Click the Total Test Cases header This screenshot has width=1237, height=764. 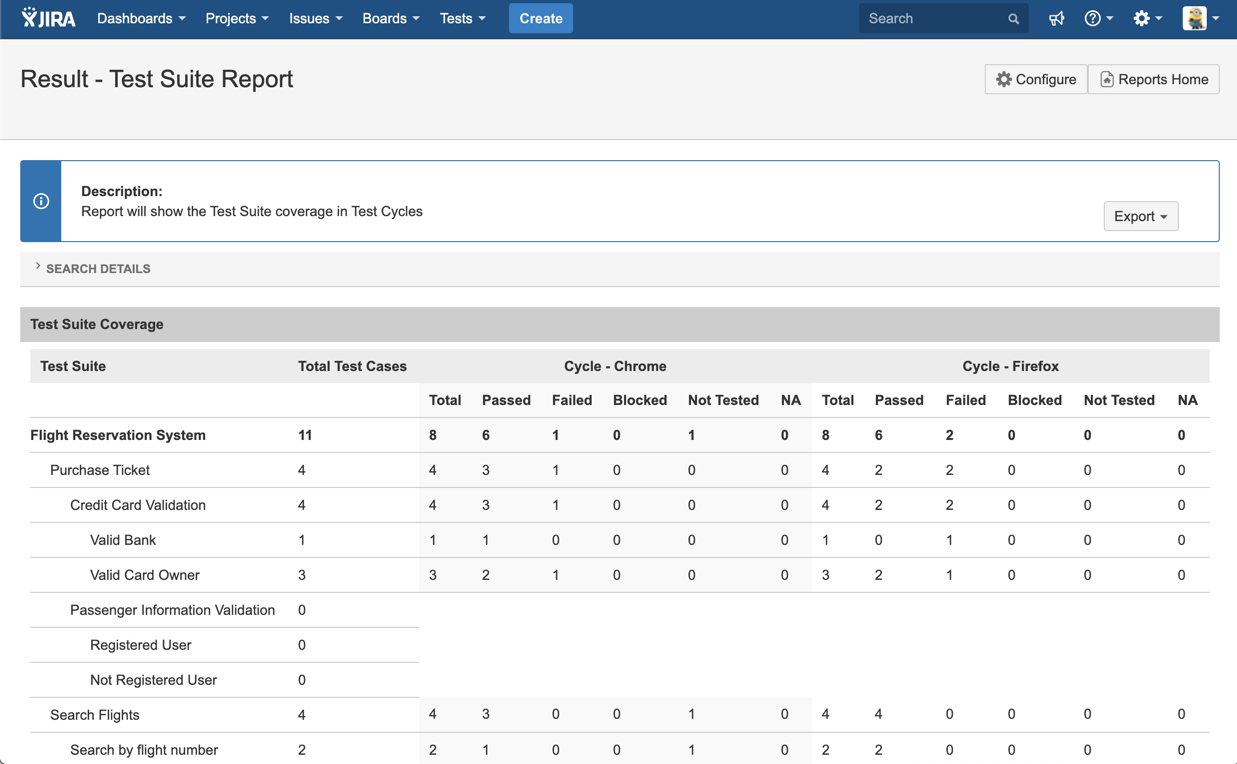coord(352,366)
